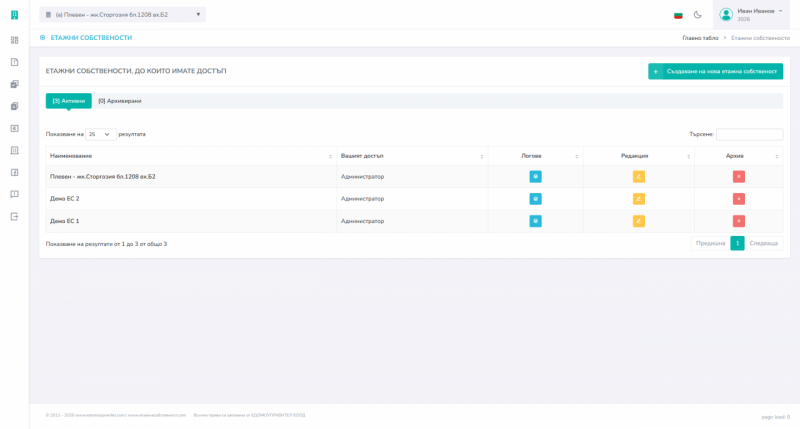Image resolution: width=800 pixels, height=429 pixels.
Task: Sort by Вашият достъп column
Action: [412, 156]
